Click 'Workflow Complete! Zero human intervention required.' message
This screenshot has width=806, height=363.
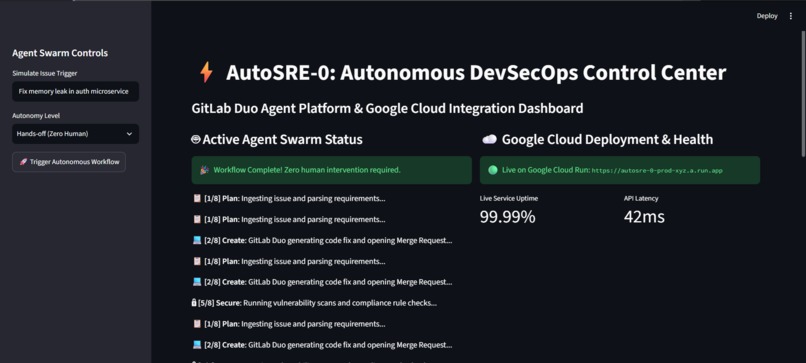click(307, 170)
